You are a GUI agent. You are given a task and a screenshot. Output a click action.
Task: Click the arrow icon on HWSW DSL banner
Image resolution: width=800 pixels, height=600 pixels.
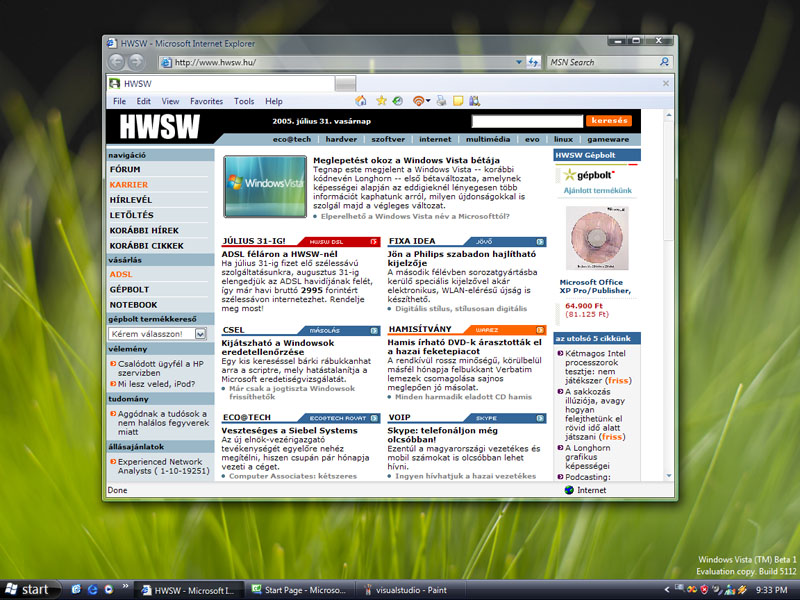point(374,242)
